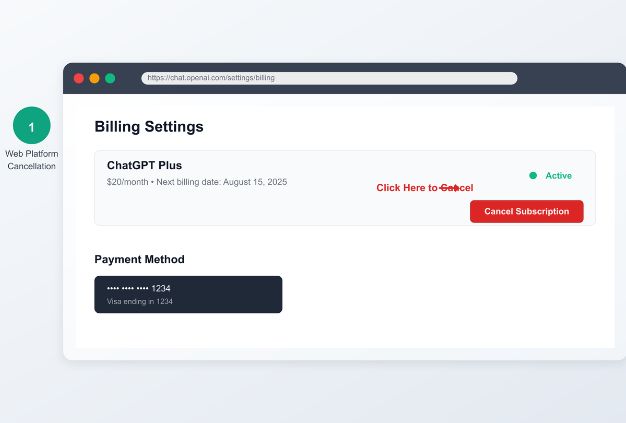Click the green step 1 circle
This screenshot has height=423, width=626.
31,127
